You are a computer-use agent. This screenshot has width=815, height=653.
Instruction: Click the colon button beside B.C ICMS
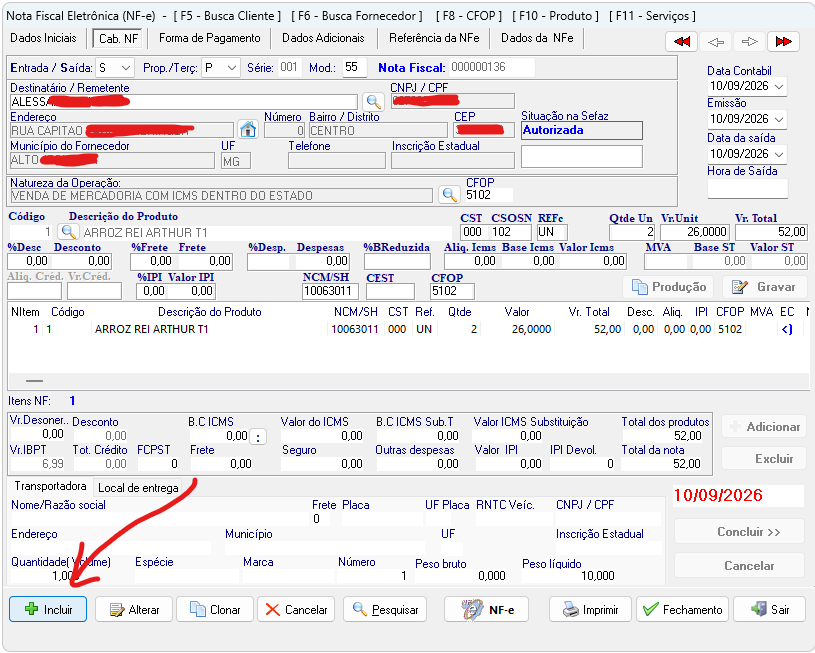click(x=258, y=437)
